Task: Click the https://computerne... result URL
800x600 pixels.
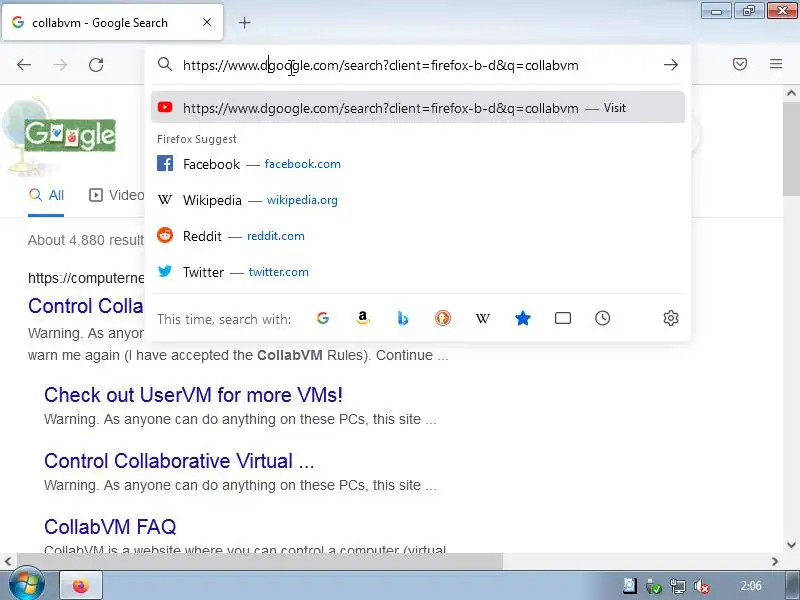Action: click(x=86, y=278)
